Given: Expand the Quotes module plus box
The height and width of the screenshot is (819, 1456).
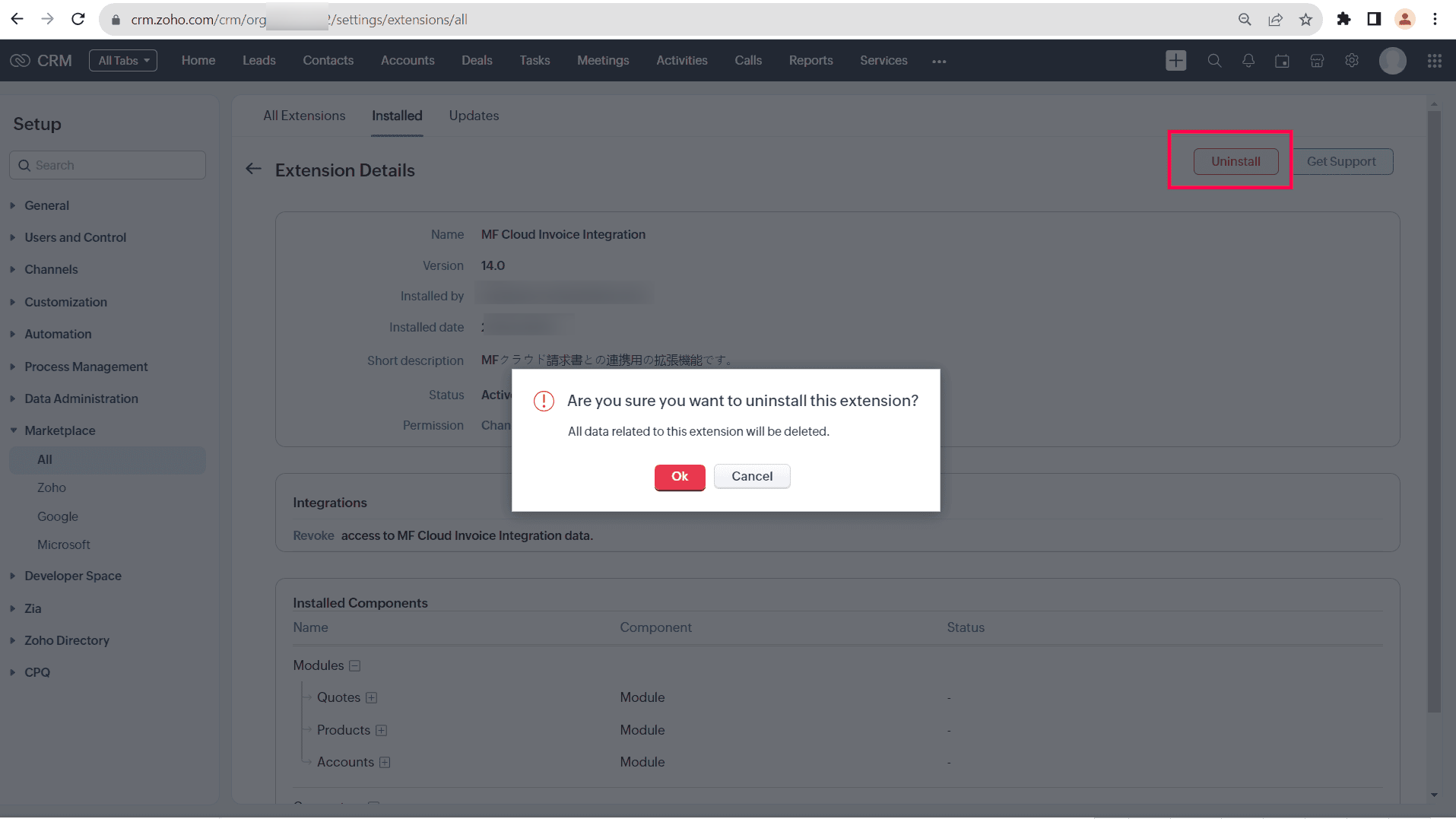Looking at the screenshot, I should click(x=371, y=698).
